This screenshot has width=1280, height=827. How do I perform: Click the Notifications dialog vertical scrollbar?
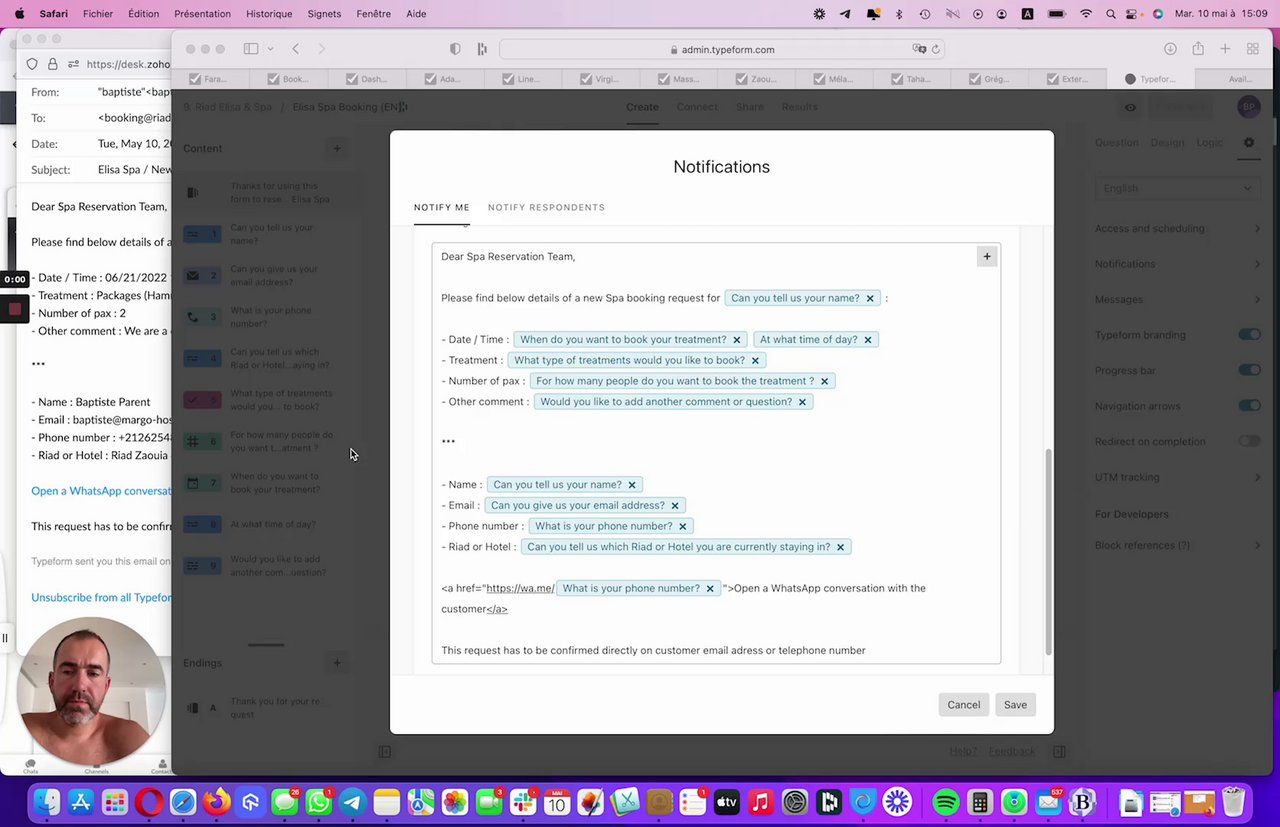1048,552
